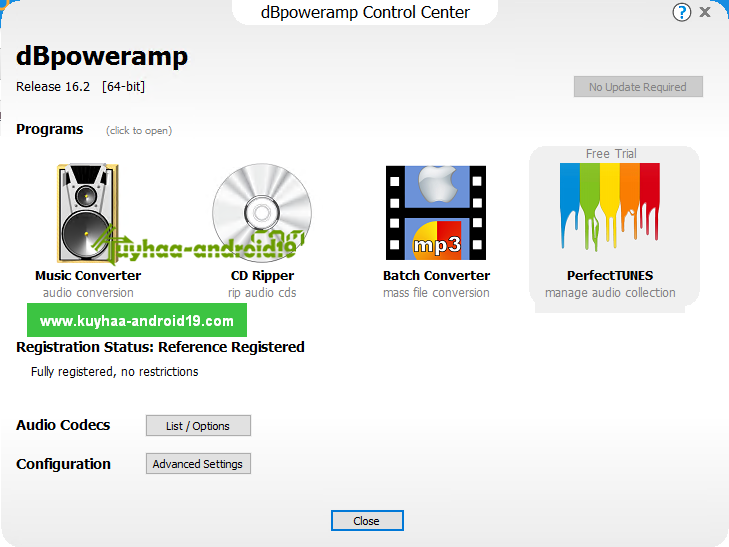Click the Batch Converter label
The image size is (729, 547).
436,276
